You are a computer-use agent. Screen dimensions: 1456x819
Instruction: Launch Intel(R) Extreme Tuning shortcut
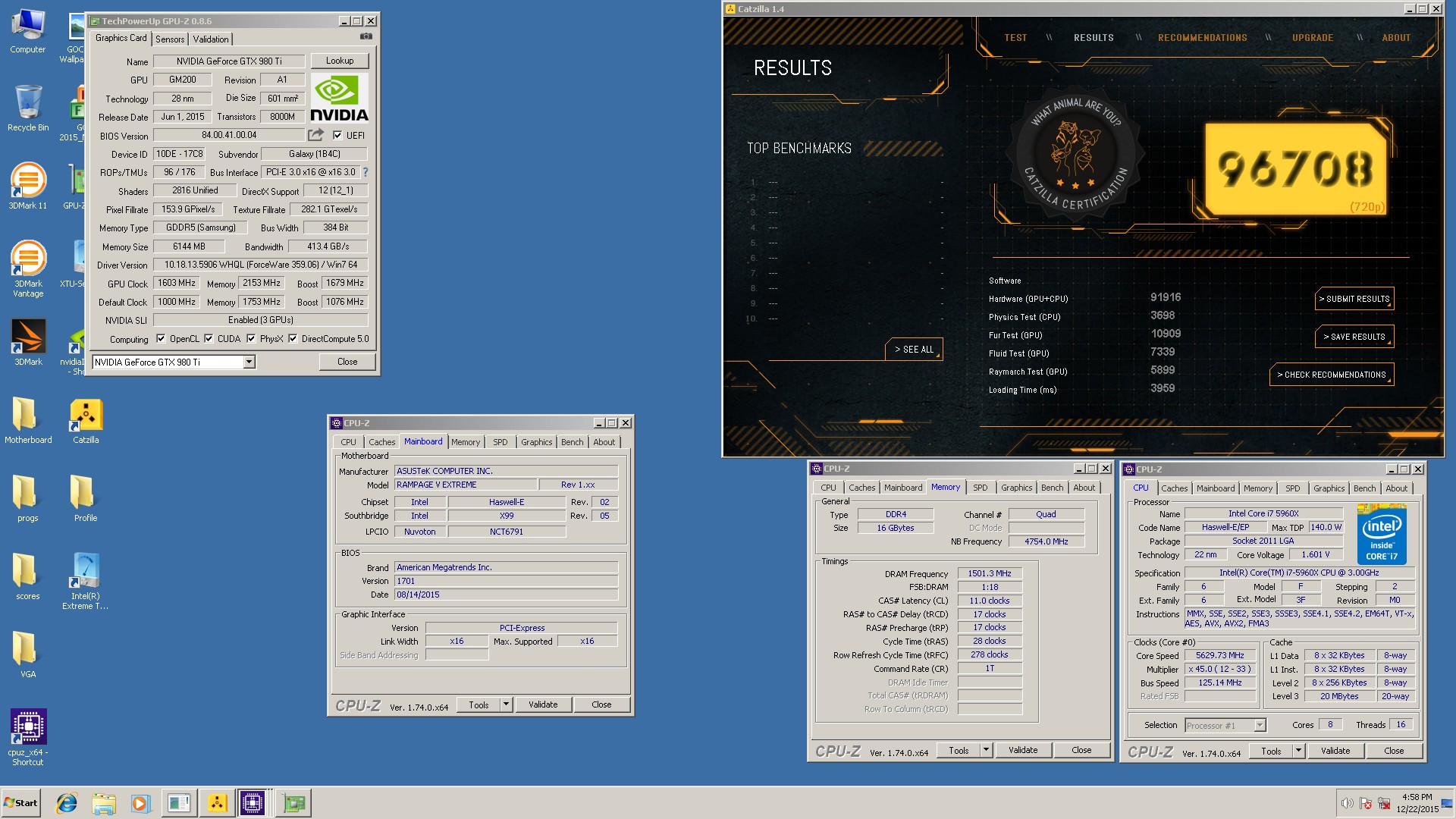[86, 582]
